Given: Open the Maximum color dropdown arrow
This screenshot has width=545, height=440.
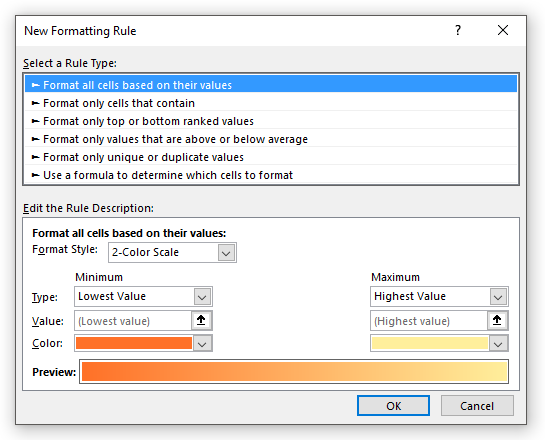Looking at the screenshot, I should pos(498,344).
